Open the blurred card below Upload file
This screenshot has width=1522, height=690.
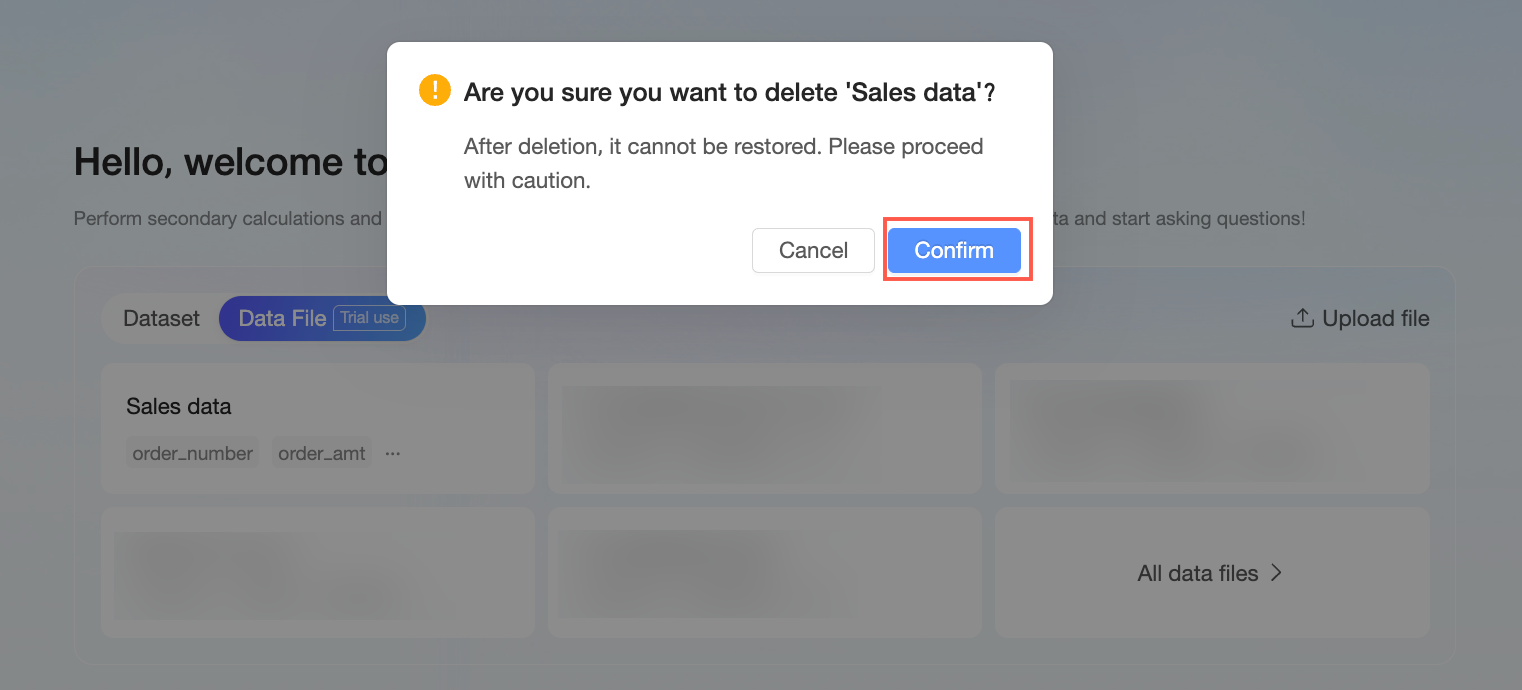[1211, 428]
